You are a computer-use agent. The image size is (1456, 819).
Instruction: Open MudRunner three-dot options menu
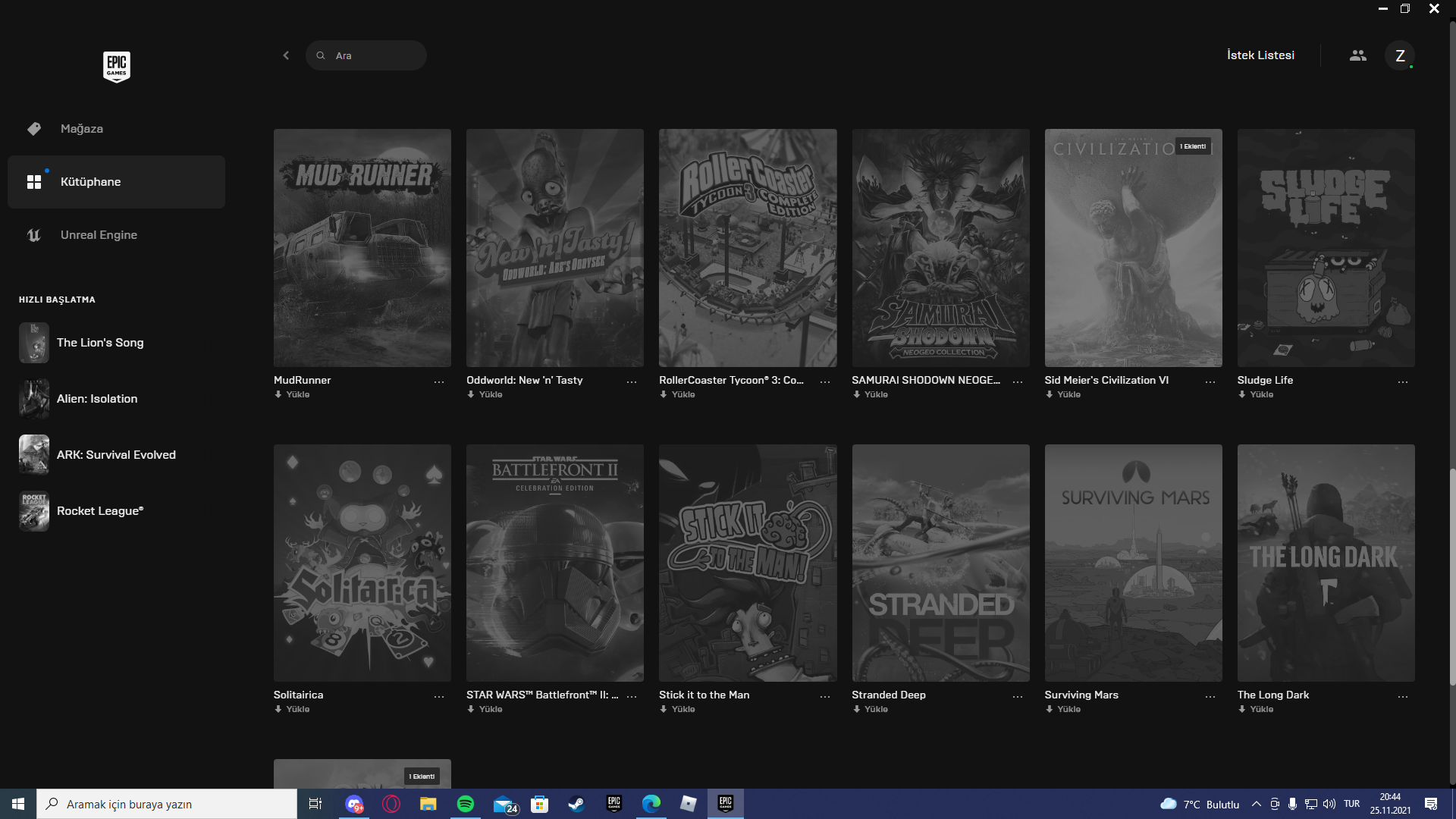[x=439, y=382]
